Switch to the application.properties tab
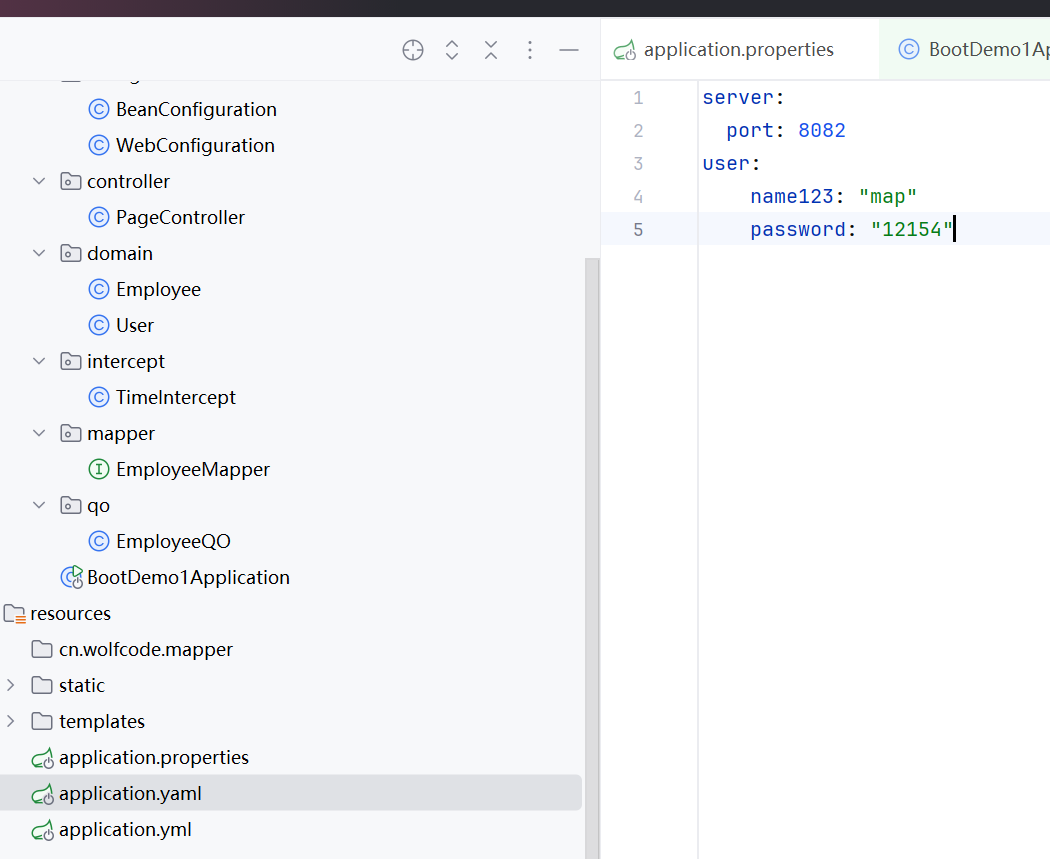The height and width of the screenshot is (859, 1050). [x=738, y=50]
